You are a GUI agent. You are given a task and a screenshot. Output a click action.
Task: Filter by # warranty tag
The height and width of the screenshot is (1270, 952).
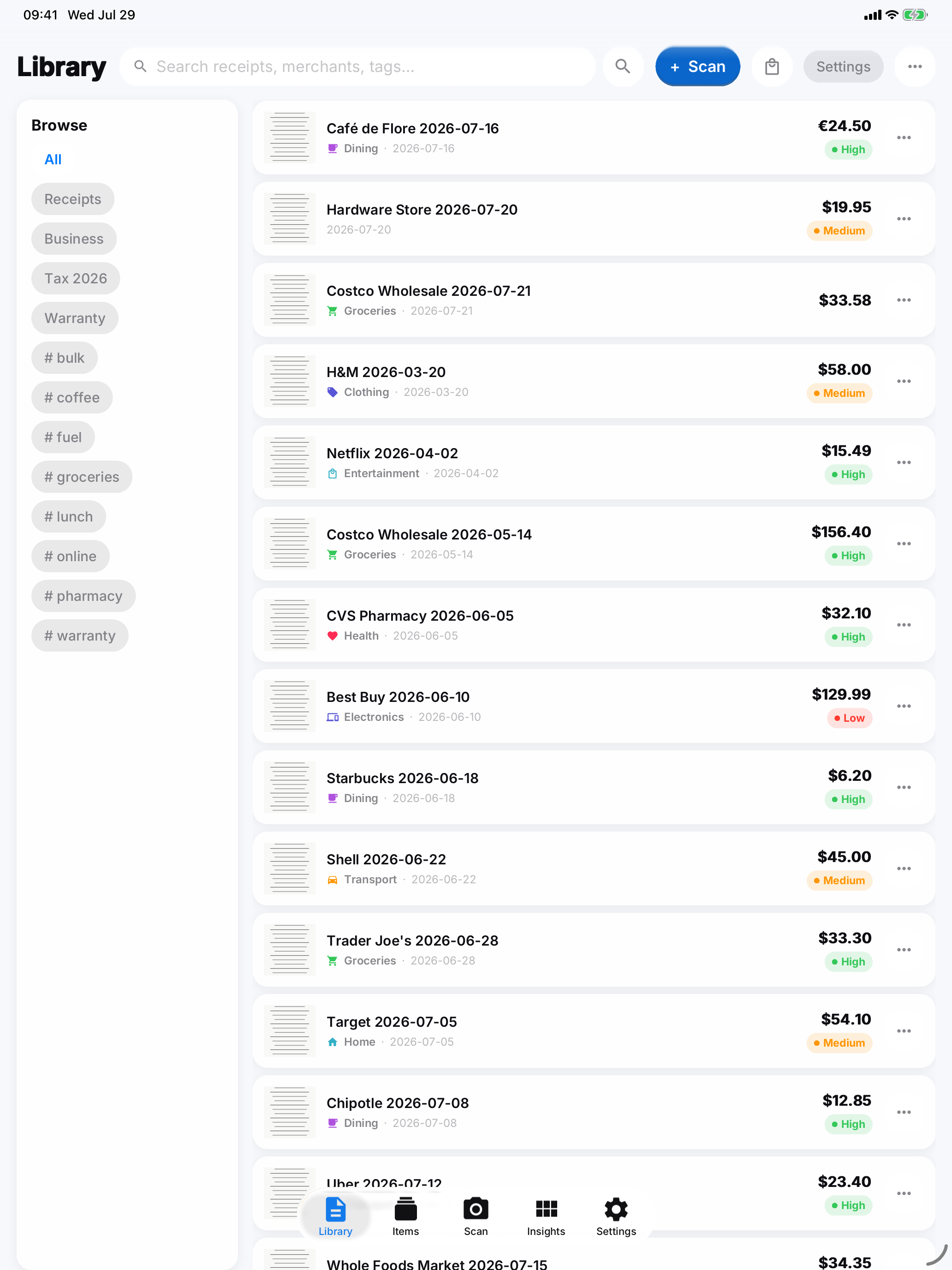pos(80,635)
